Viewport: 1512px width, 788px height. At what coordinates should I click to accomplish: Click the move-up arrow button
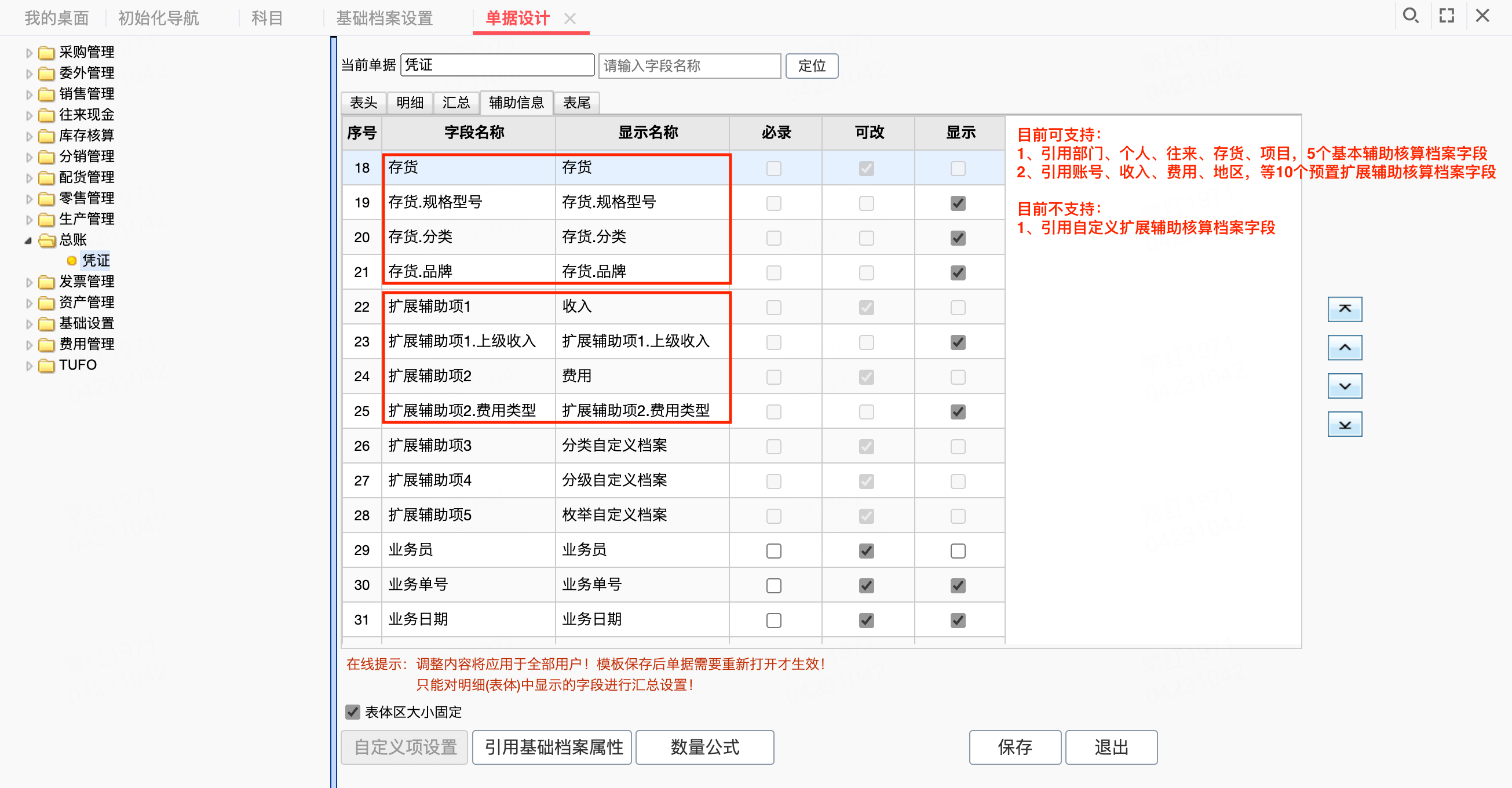click(x=1344, y=348)
